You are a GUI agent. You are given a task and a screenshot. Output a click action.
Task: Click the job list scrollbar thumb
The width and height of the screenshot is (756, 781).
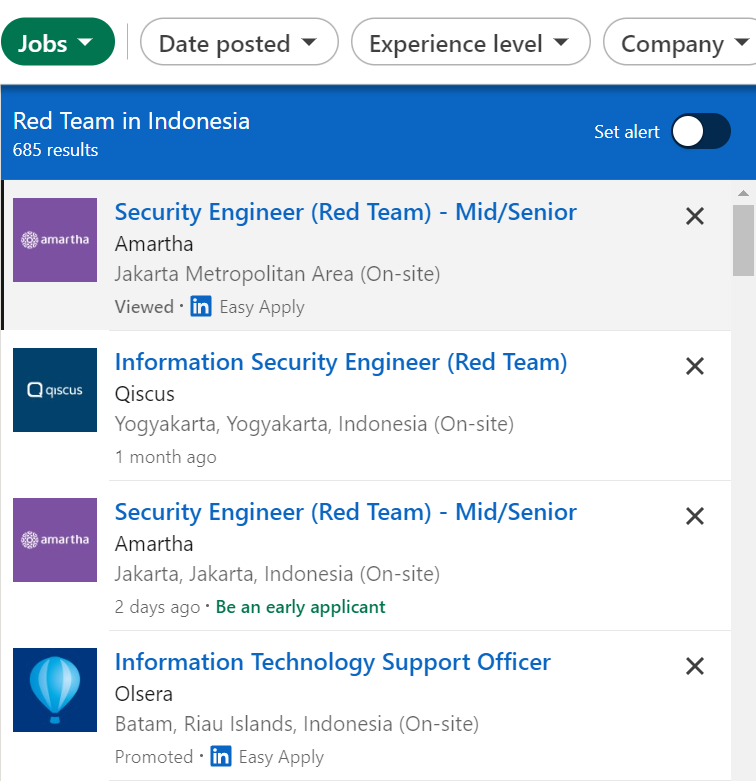pos(743,240)
